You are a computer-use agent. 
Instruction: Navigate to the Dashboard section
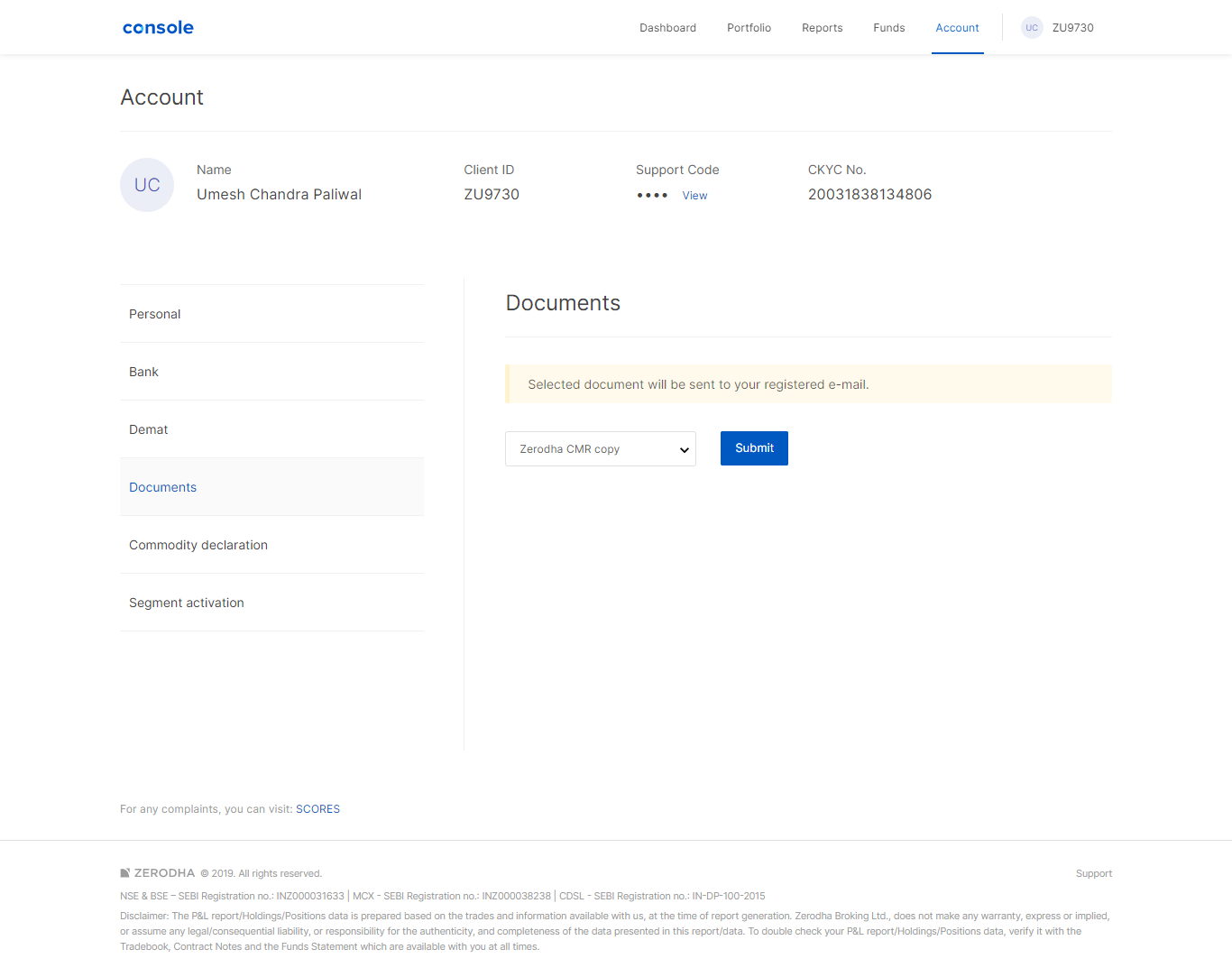click(667, 27)
